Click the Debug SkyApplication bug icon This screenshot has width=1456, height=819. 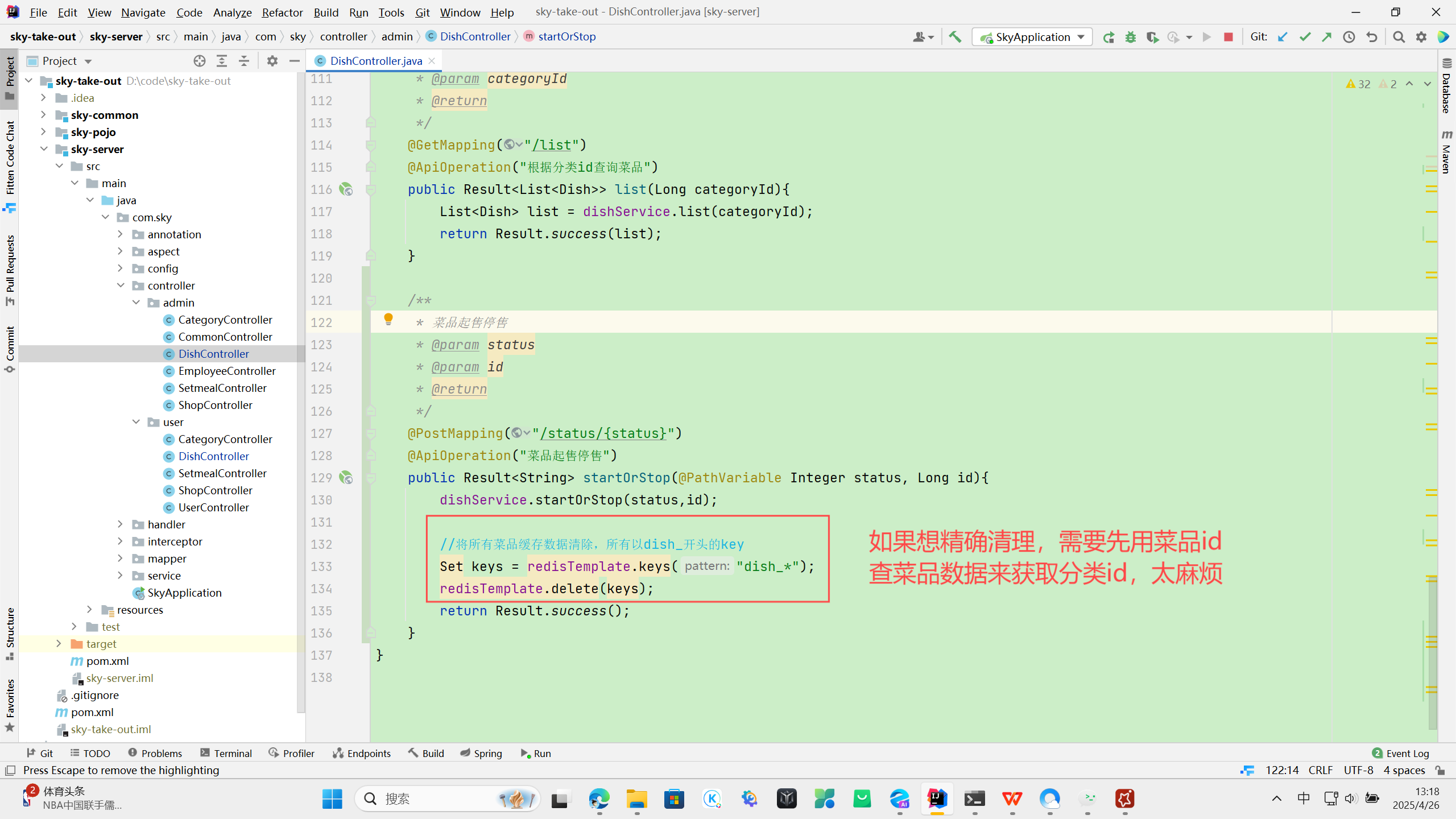[1131, 37]
